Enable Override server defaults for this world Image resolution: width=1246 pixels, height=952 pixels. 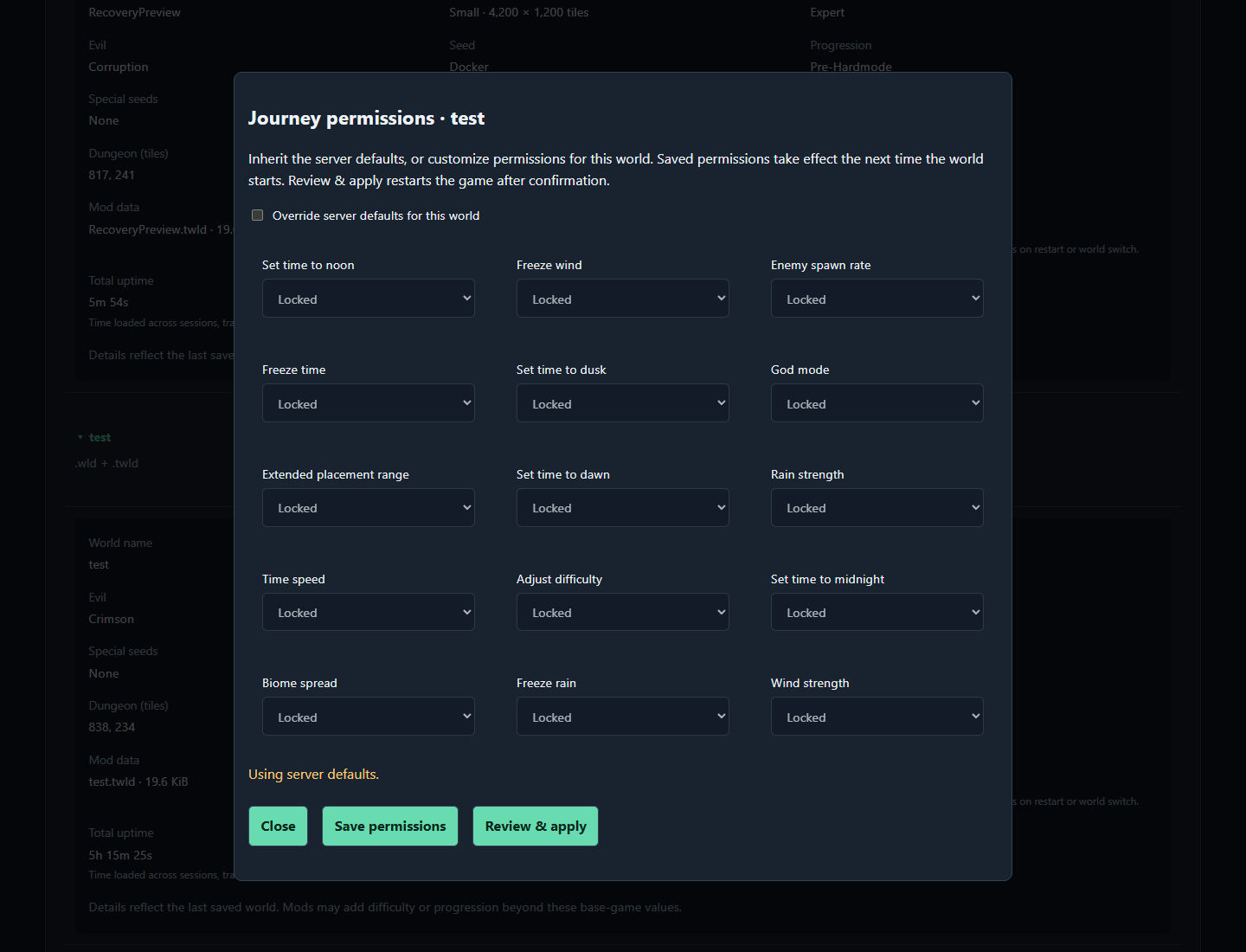tap(257, 215)
